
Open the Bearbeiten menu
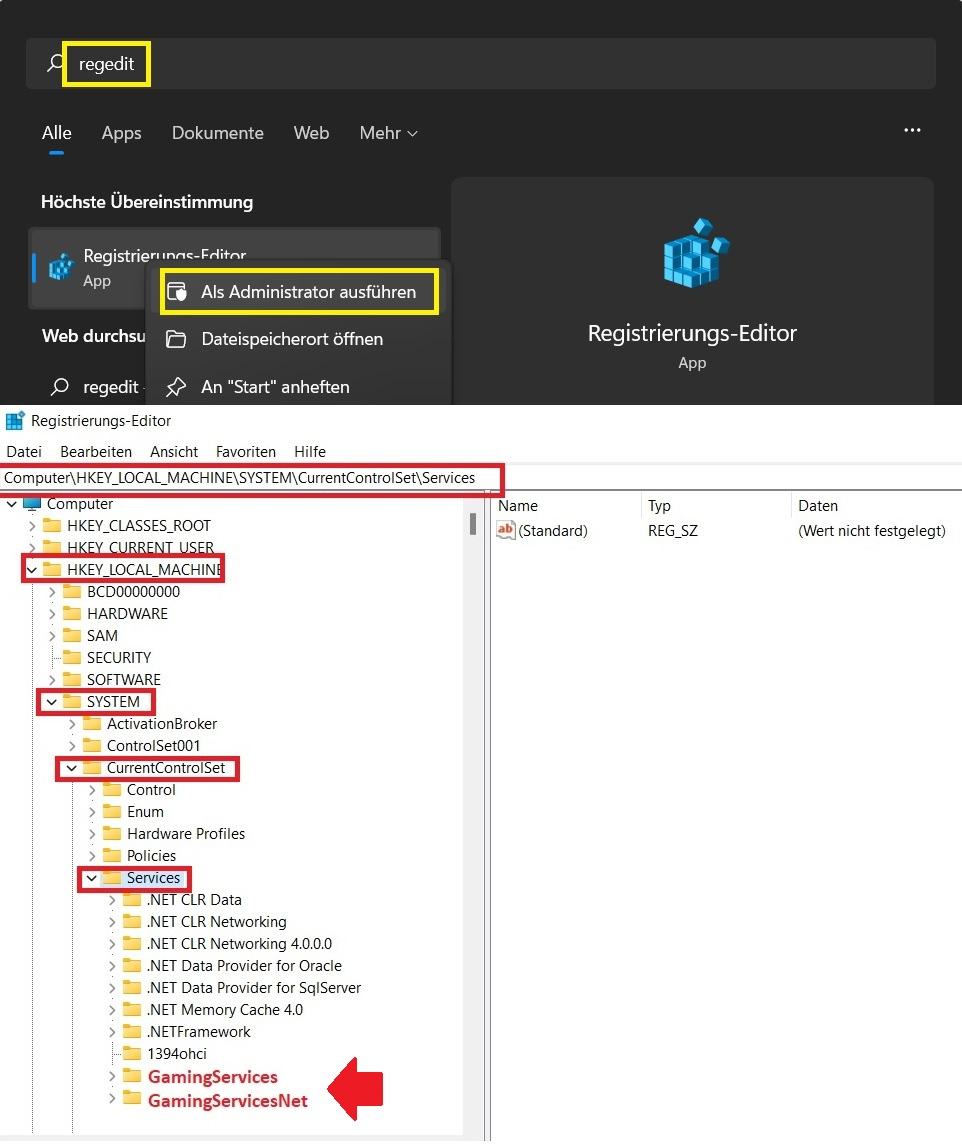[96, 452]
